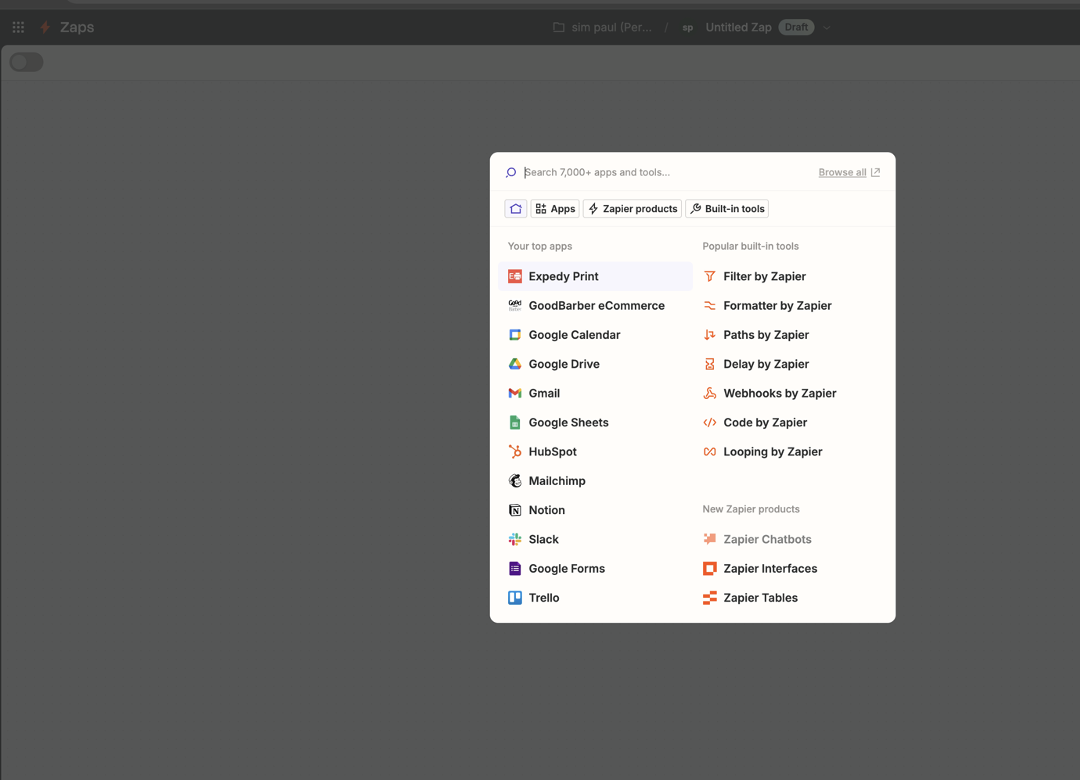Click the Webhooks by Zapier icon
Viewport: 1080px width, 780px height.
710,393
